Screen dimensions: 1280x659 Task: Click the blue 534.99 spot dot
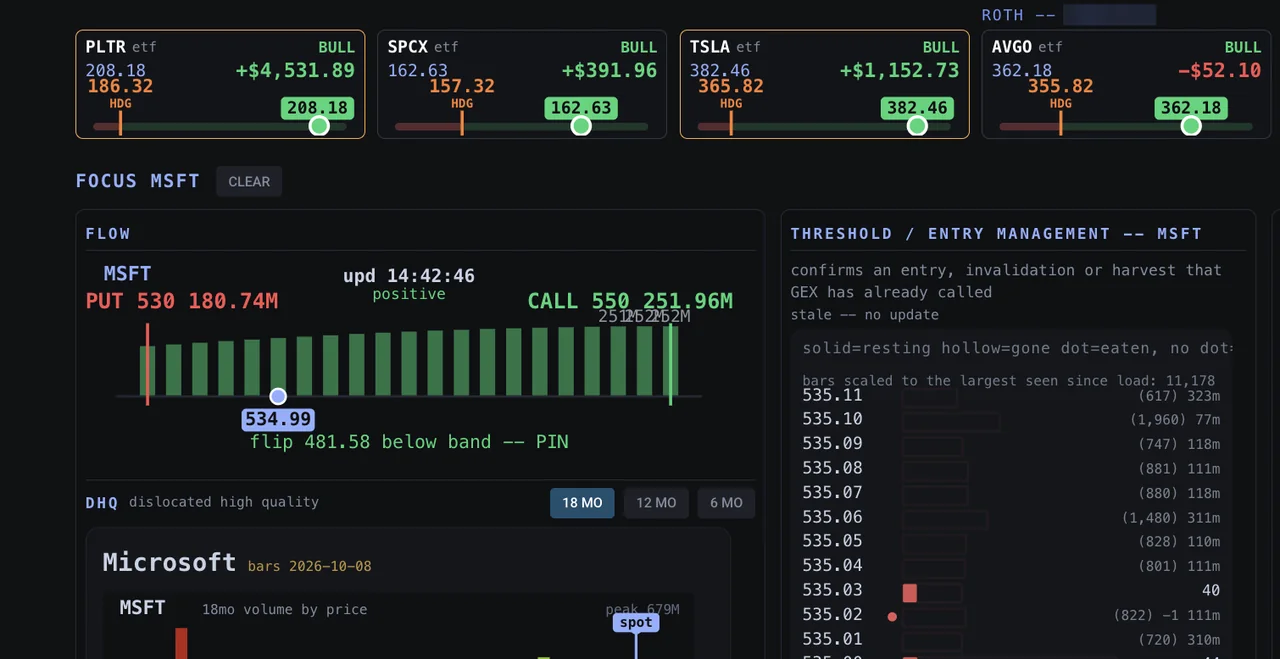pyautogui.click(x=278, y=397)
